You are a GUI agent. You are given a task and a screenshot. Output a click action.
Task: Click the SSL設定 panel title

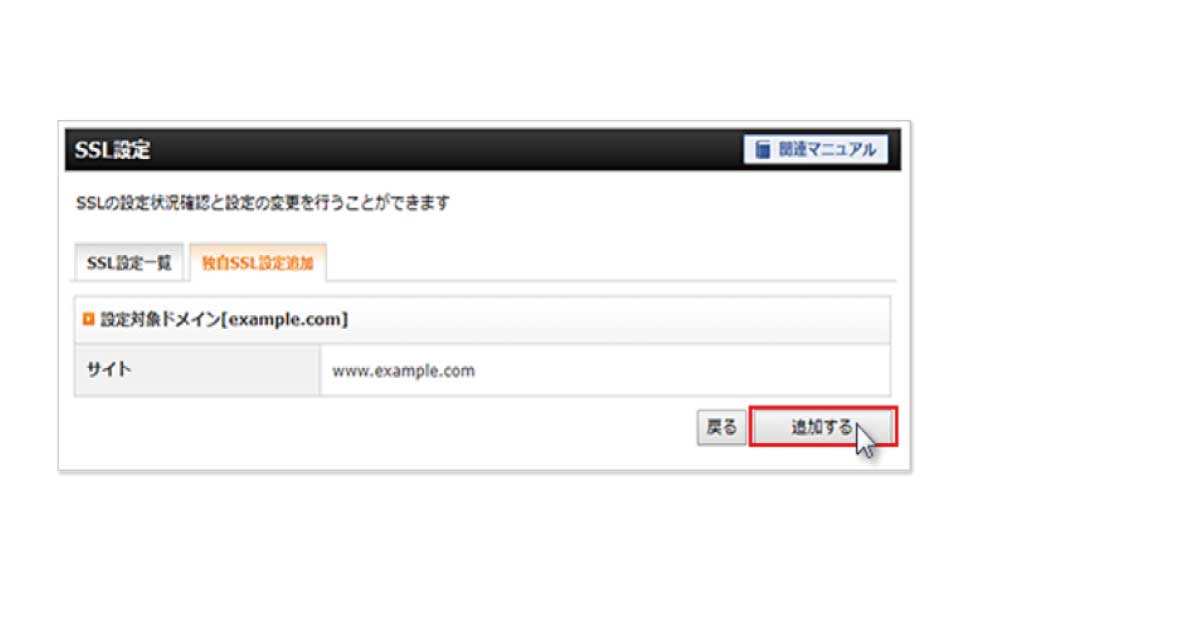(112, 150)
